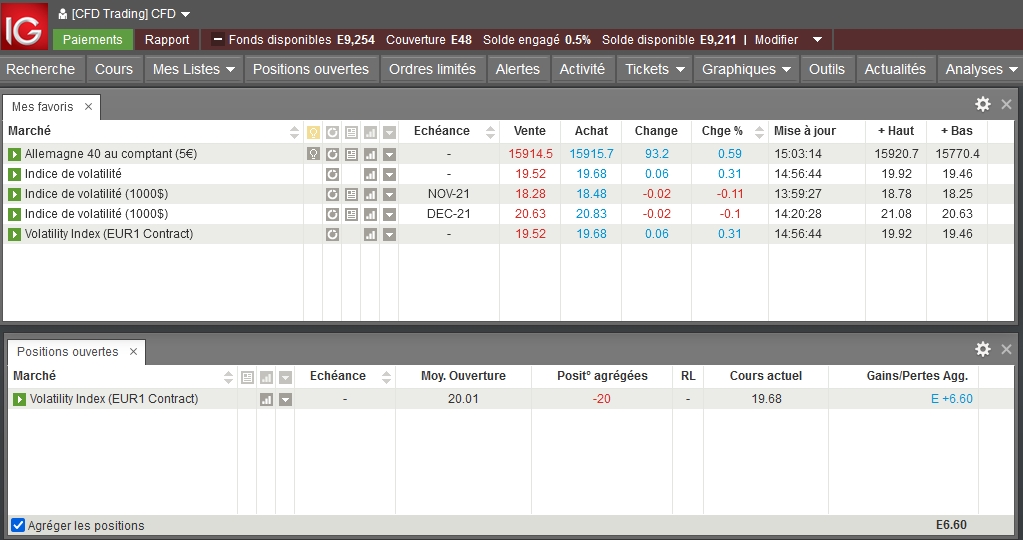Open the dropdown arrow right of Modifier
The image size is (1023, 540).
coord(817,40)
